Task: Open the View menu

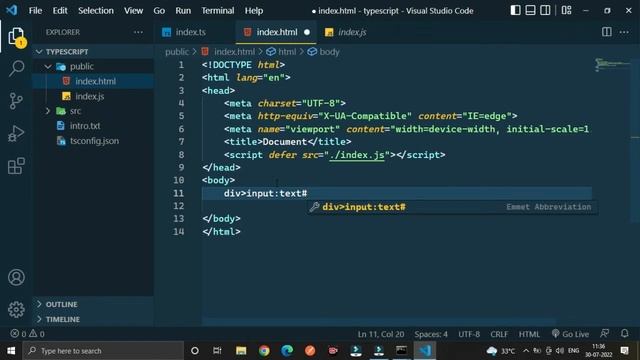Action: pos(133,11)
